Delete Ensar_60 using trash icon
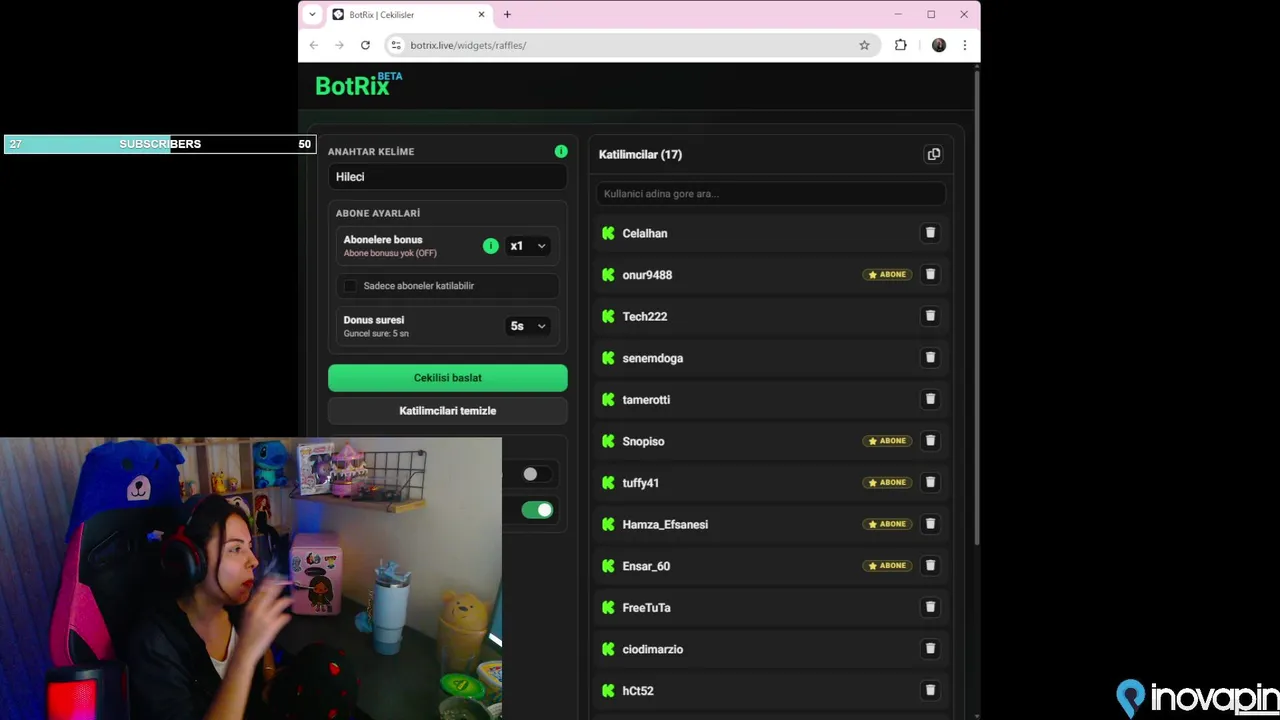The image size is (1280, 720). pos(930,566)
